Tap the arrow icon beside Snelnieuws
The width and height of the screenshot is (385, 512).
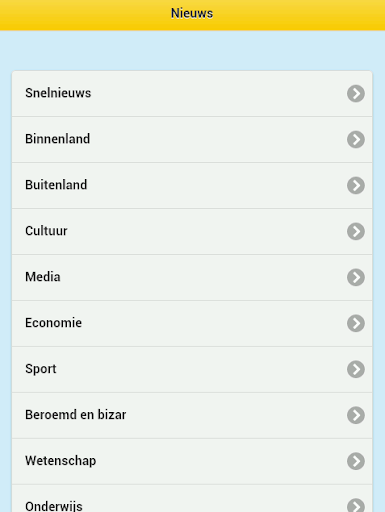[356, 93]
